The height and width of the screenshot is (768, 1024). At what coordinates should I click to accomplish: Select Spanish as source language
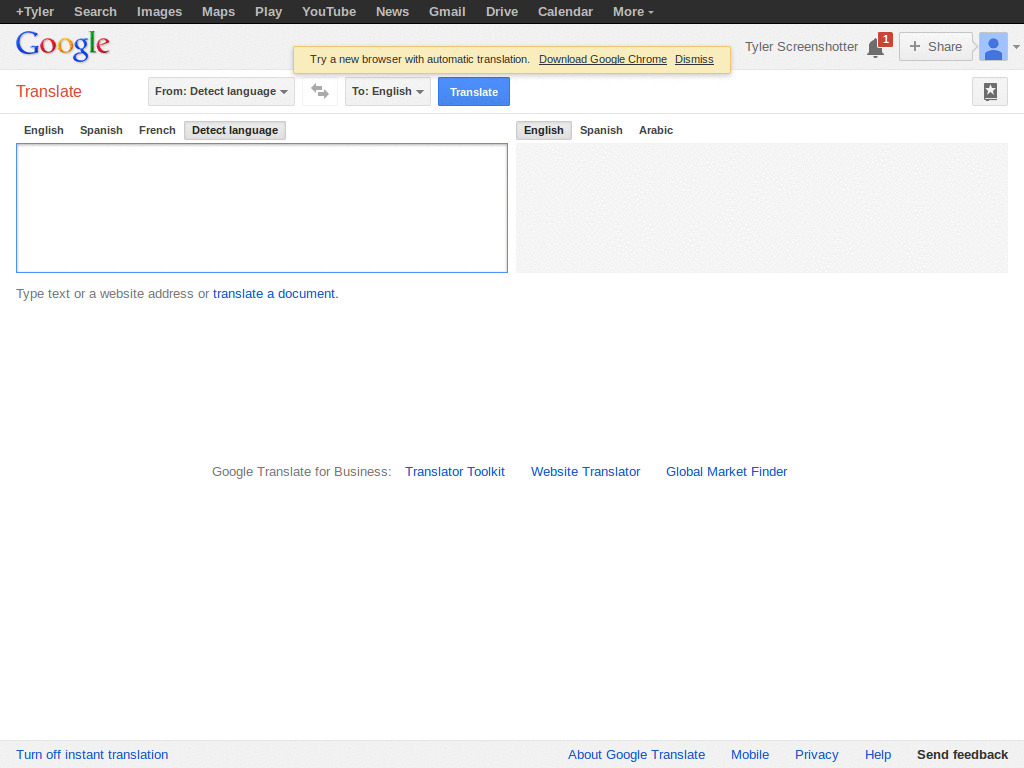101,130
